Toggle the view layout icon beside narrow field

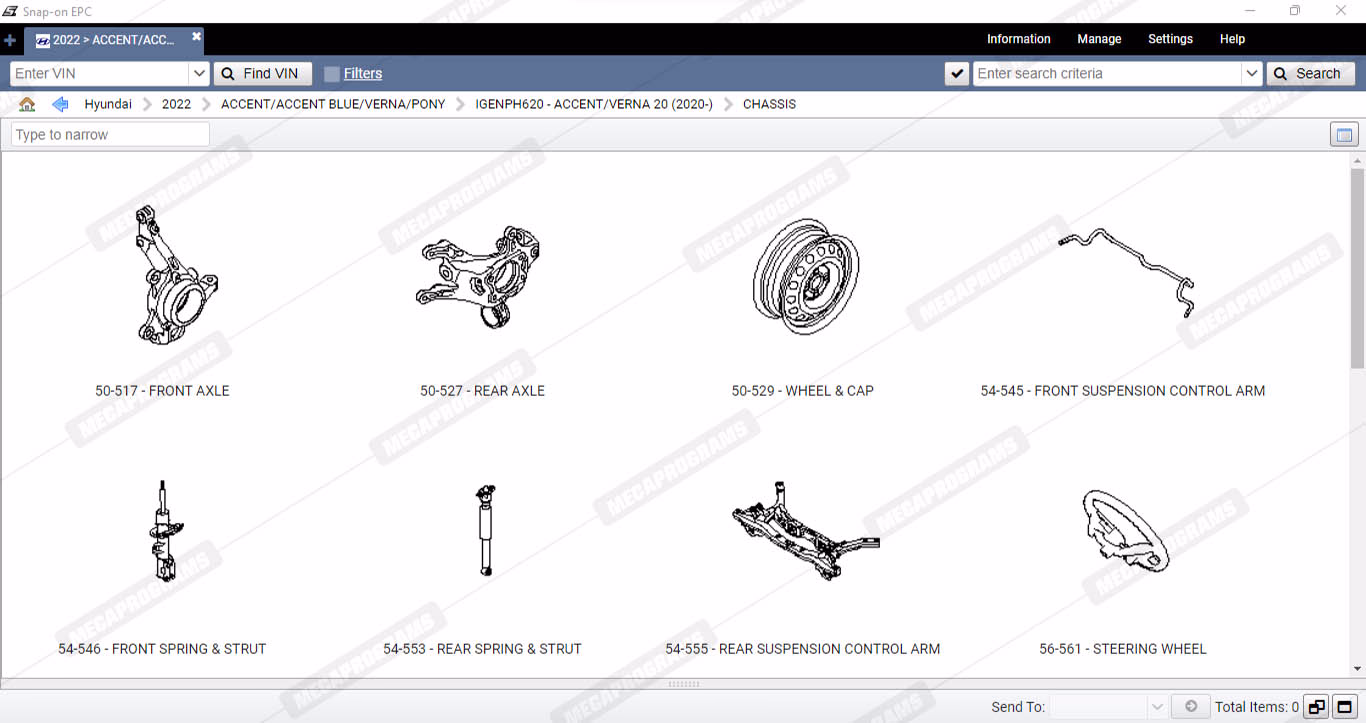click(1344, 135)
